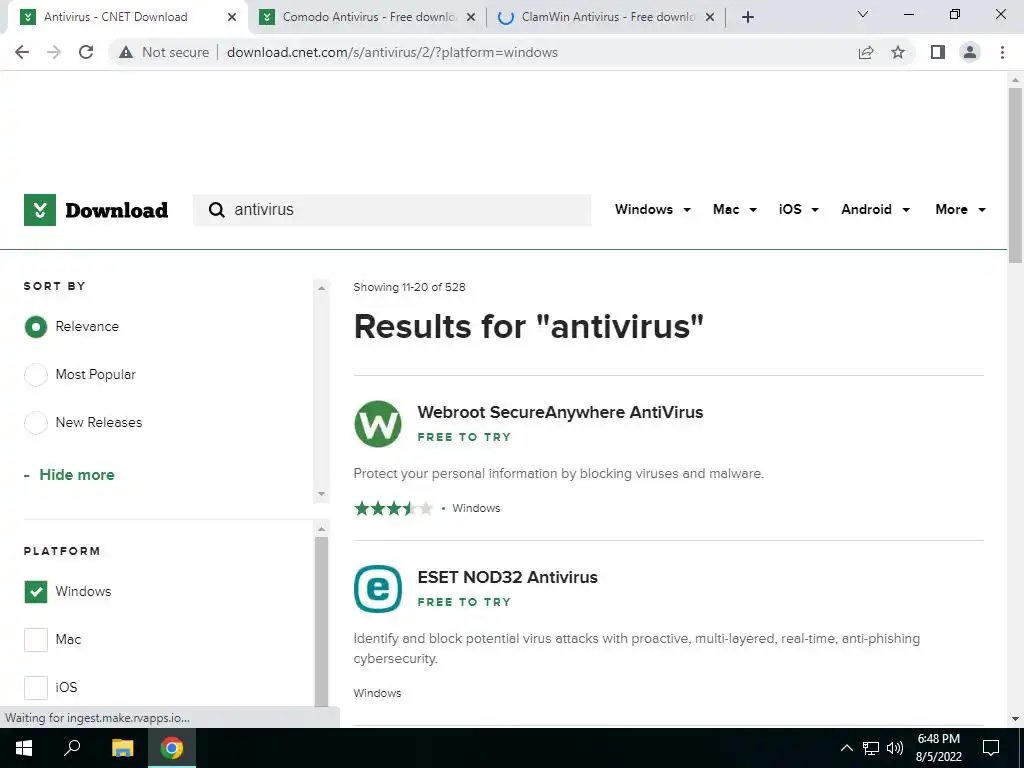Click Webroot FREE TO TRY label
Screen dimensions: 1024x768
[x=464, y=438]
